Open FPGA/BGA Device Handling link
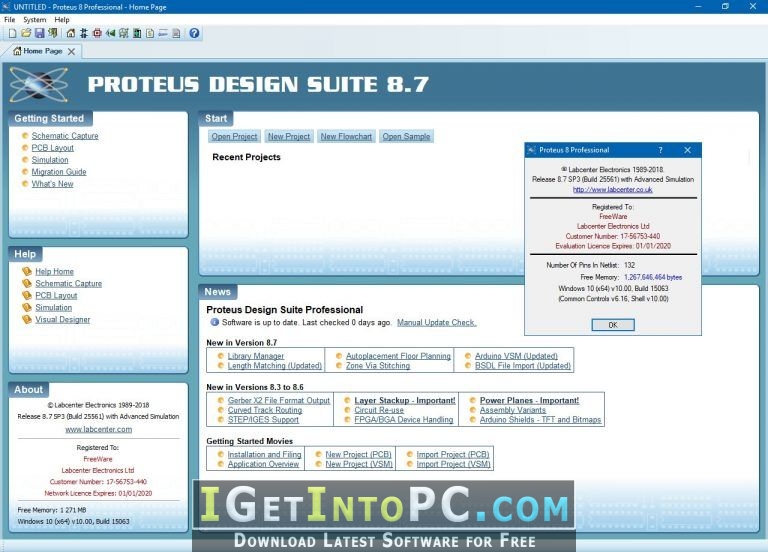 click(404, 420)
